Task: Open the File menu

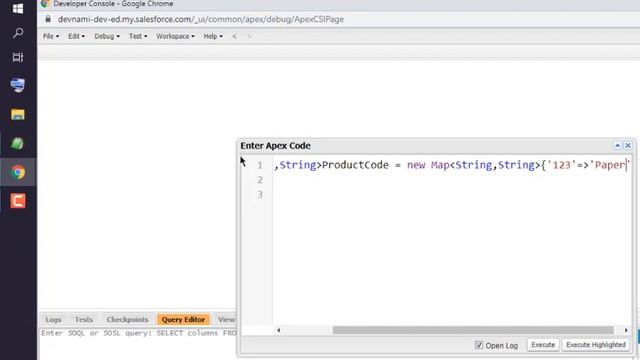Action: [51, 36]
